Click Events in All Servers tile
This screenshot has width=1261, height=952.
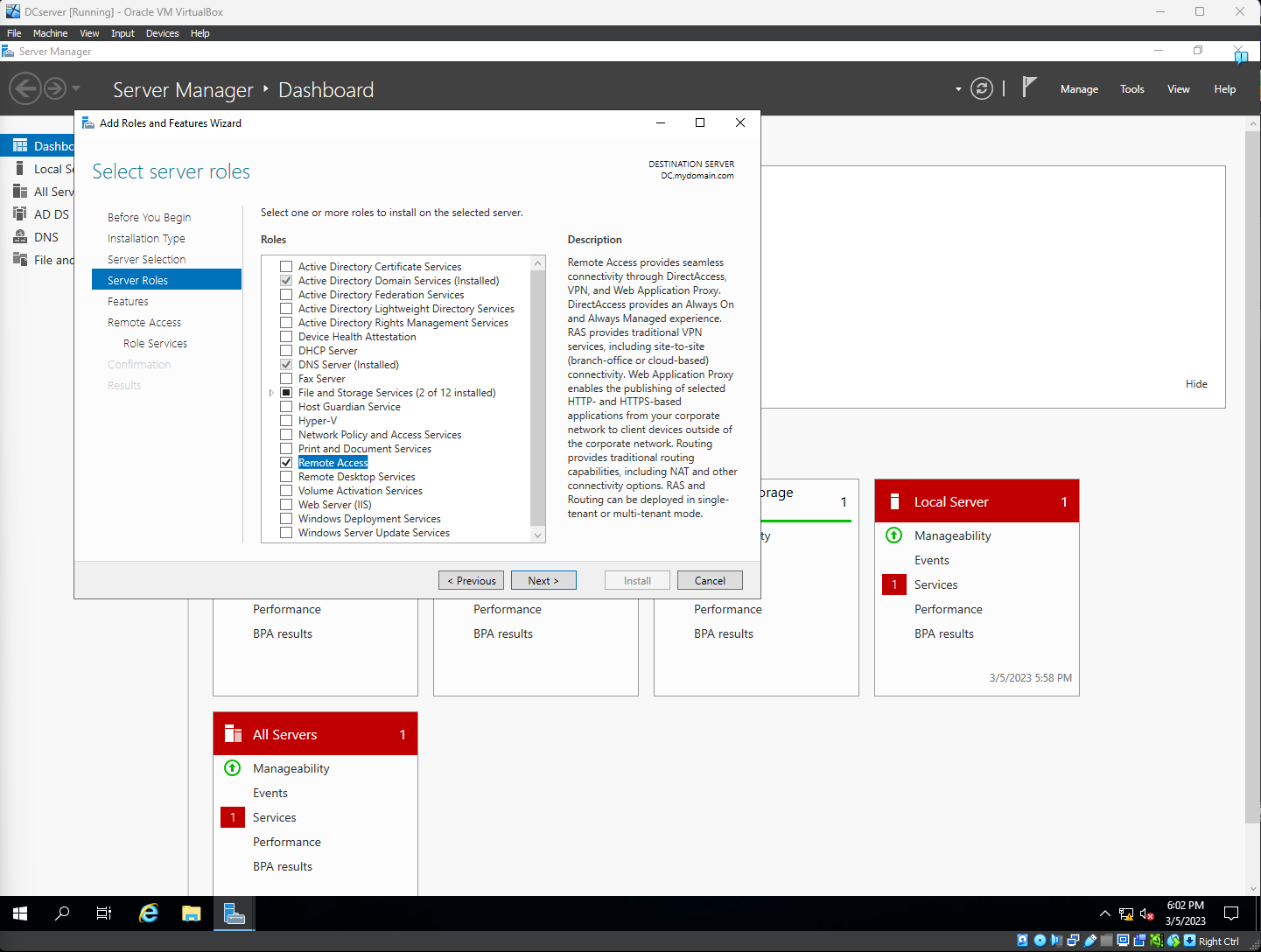[270, 793]
